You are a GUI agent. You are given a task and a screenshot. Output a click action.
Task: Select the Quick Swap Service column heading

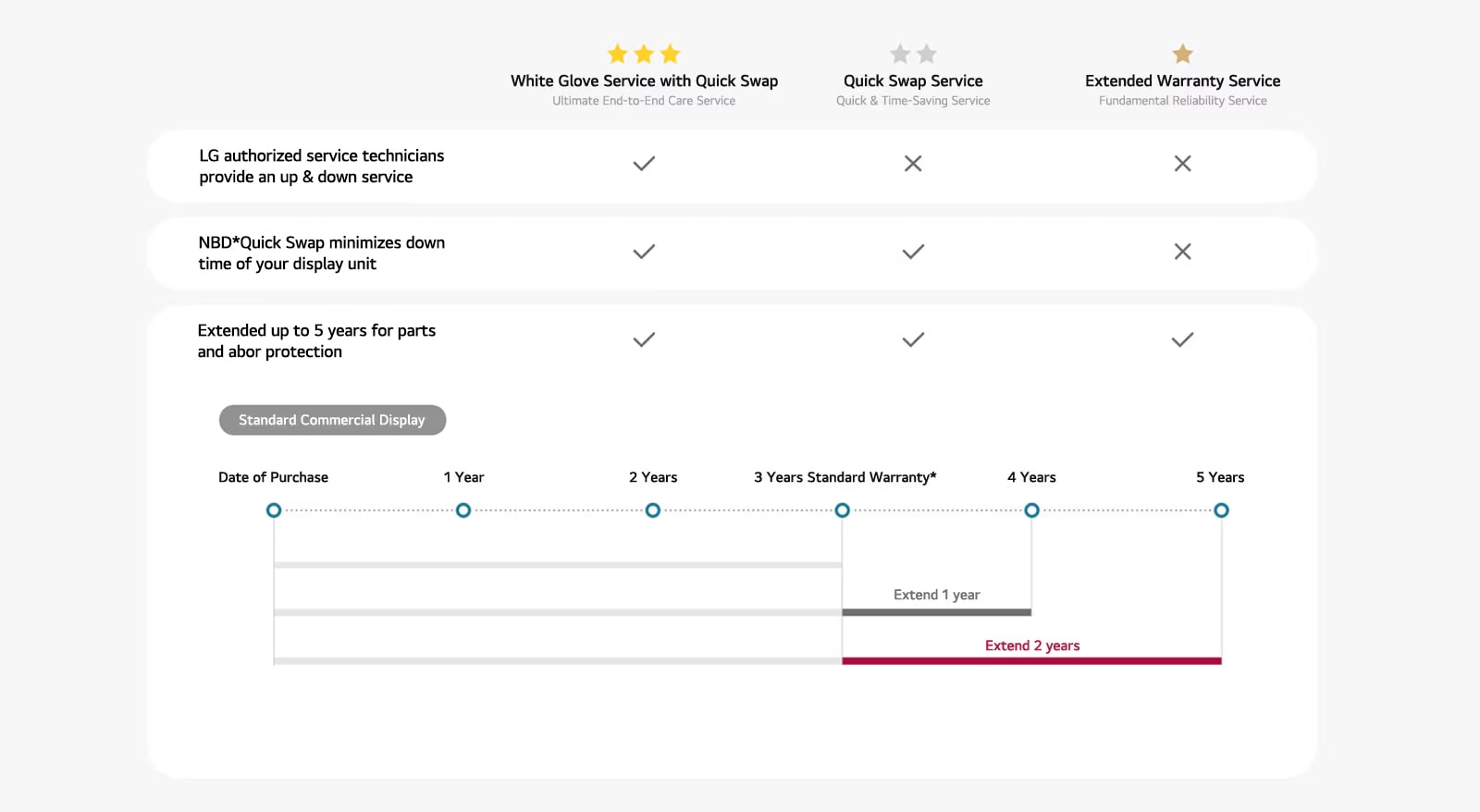pos(913,81)
